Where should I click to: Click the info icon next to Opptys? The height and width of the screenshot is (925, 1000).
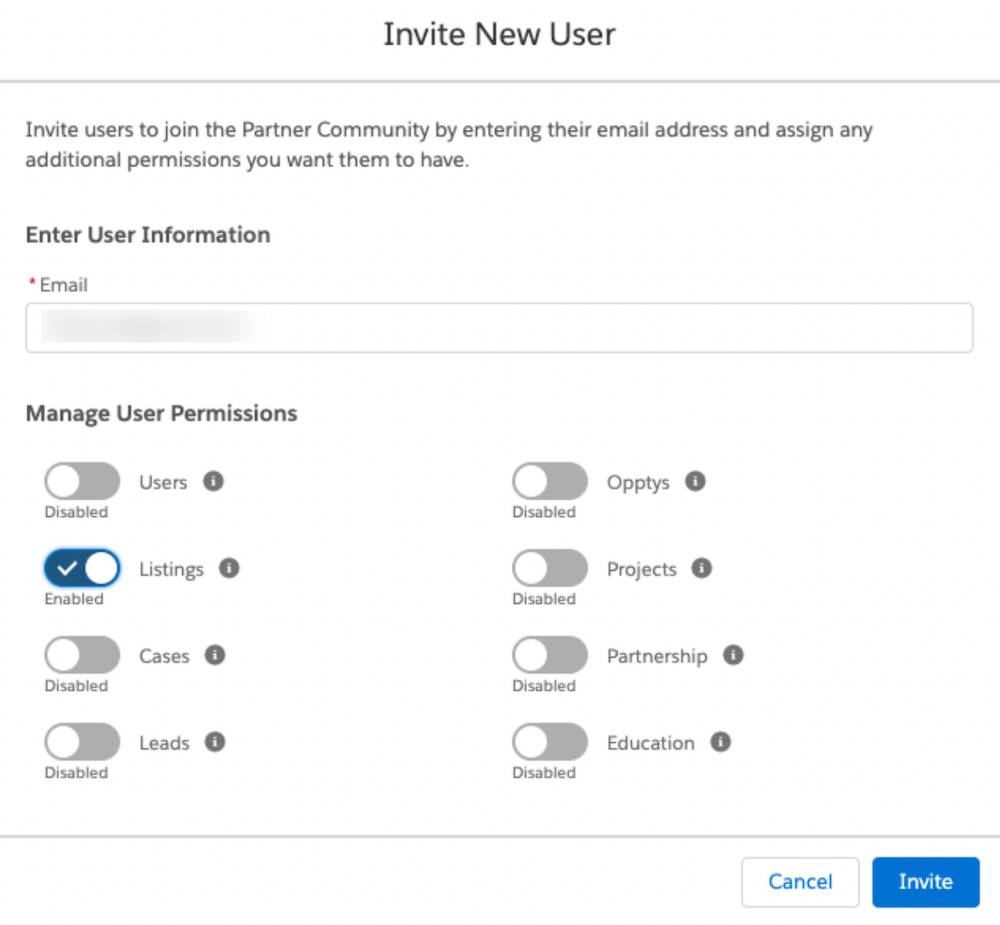(x=695, y=482)
